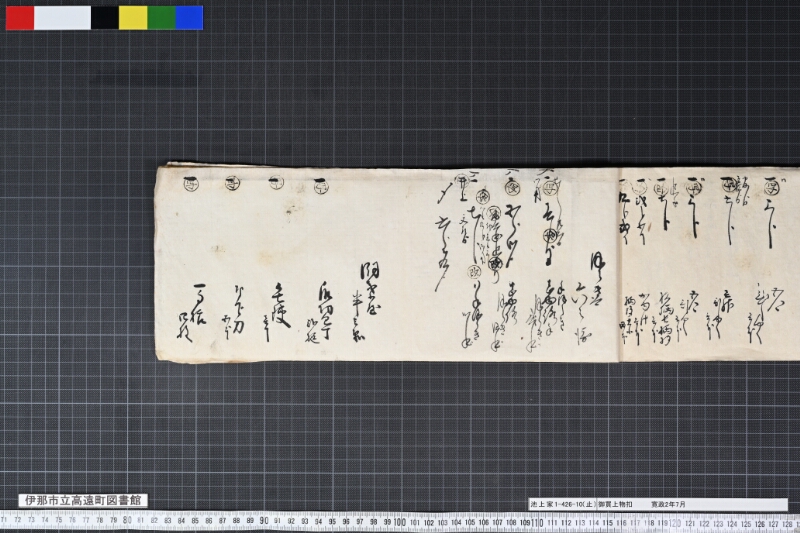Click the black color calibration patch

pos(105,18)
